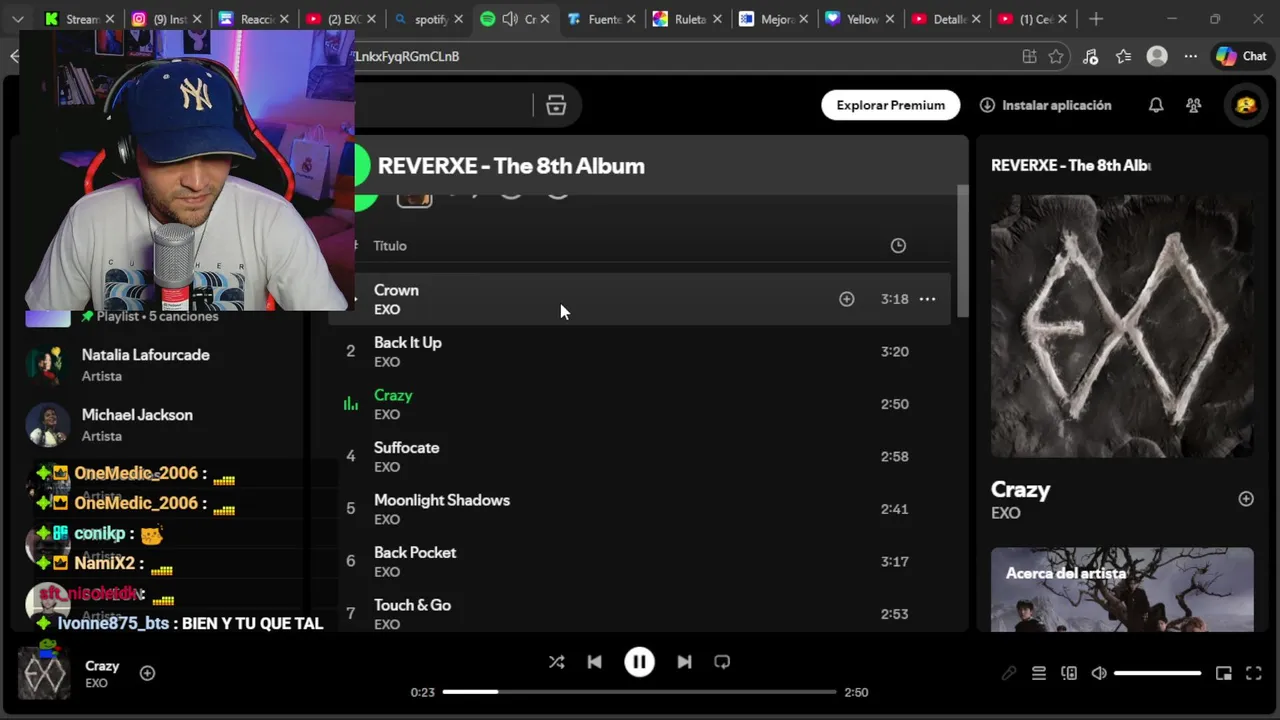
Task: Pause the currently playing song
Action: click(x=639, y=662)
